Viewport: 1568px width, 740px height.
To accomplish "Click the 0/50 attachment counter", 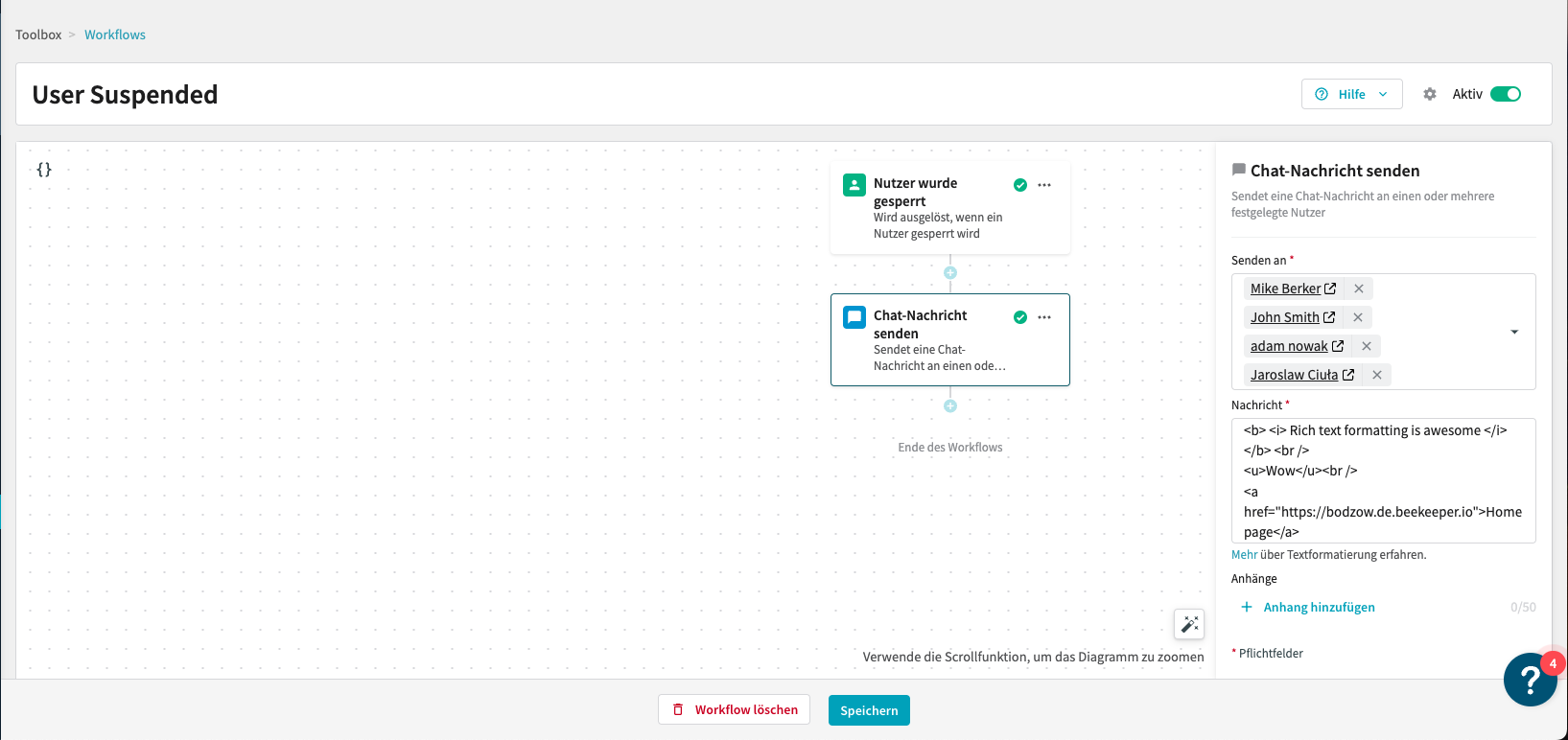I will (1523, 608).
